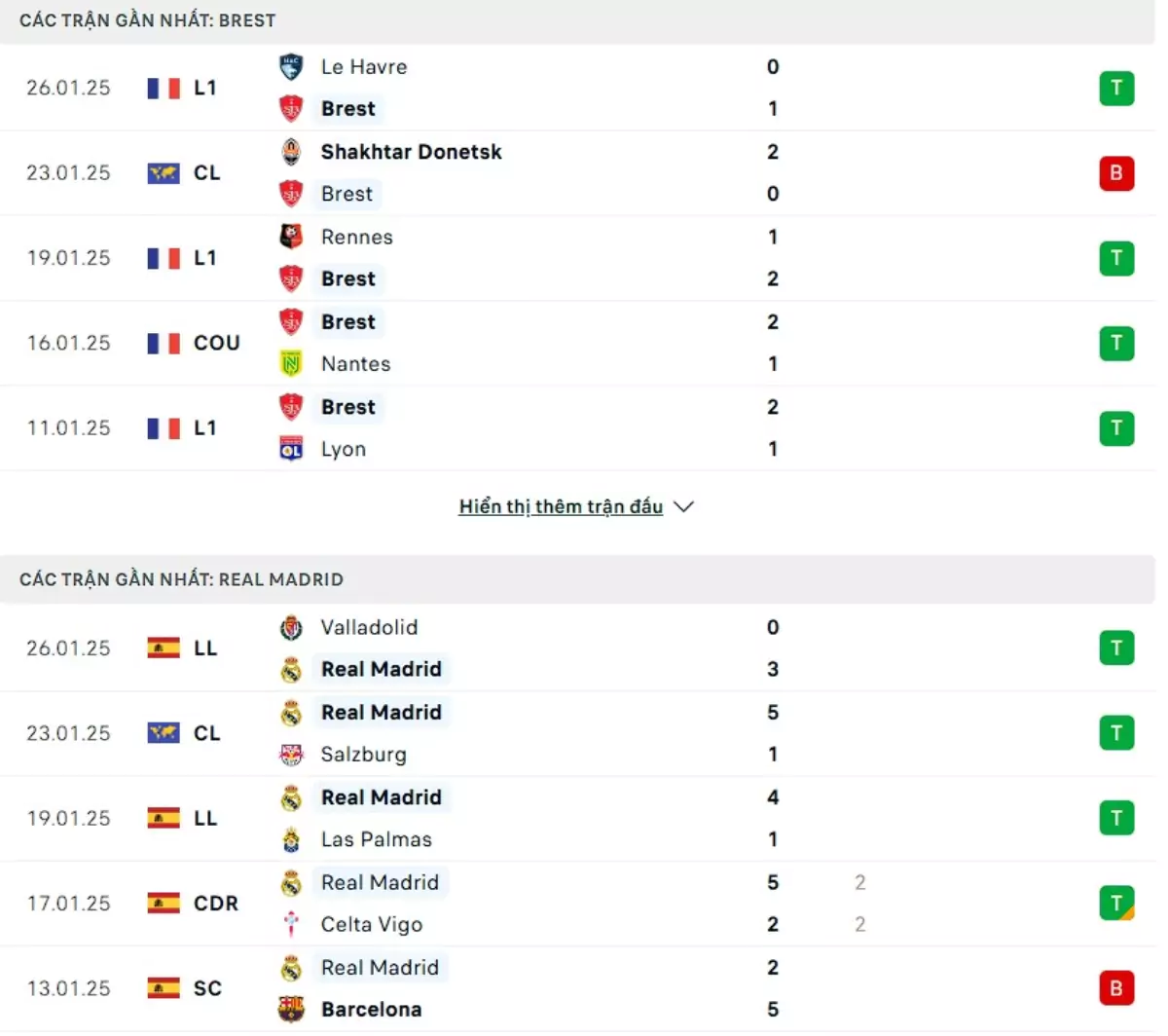Click the Lyon club logo
This screenshot has width=1168, height=1036.
pyautogui.click(x=291, y=449)
